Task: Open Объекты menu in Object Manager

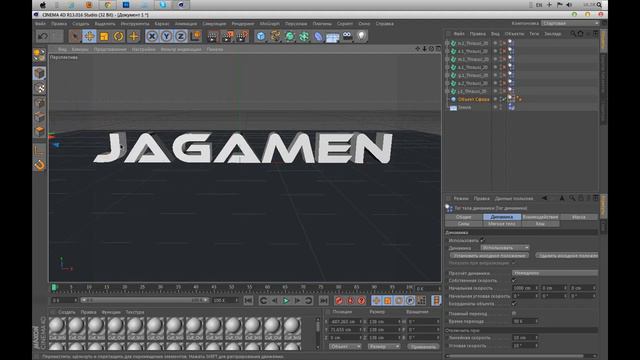Action: tap(514, 34)
